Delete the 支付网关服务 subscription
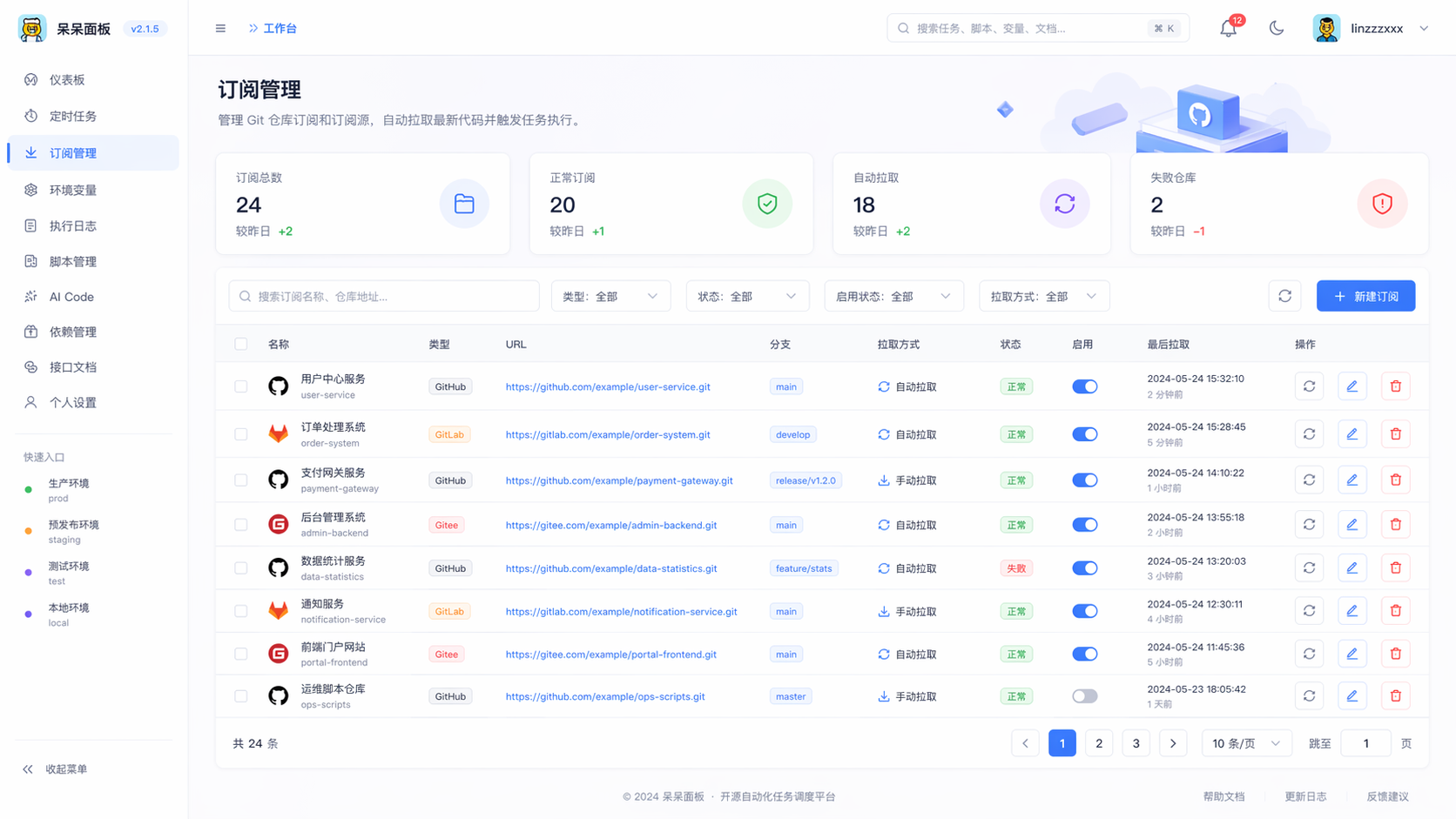 [x=1396, y=480]
